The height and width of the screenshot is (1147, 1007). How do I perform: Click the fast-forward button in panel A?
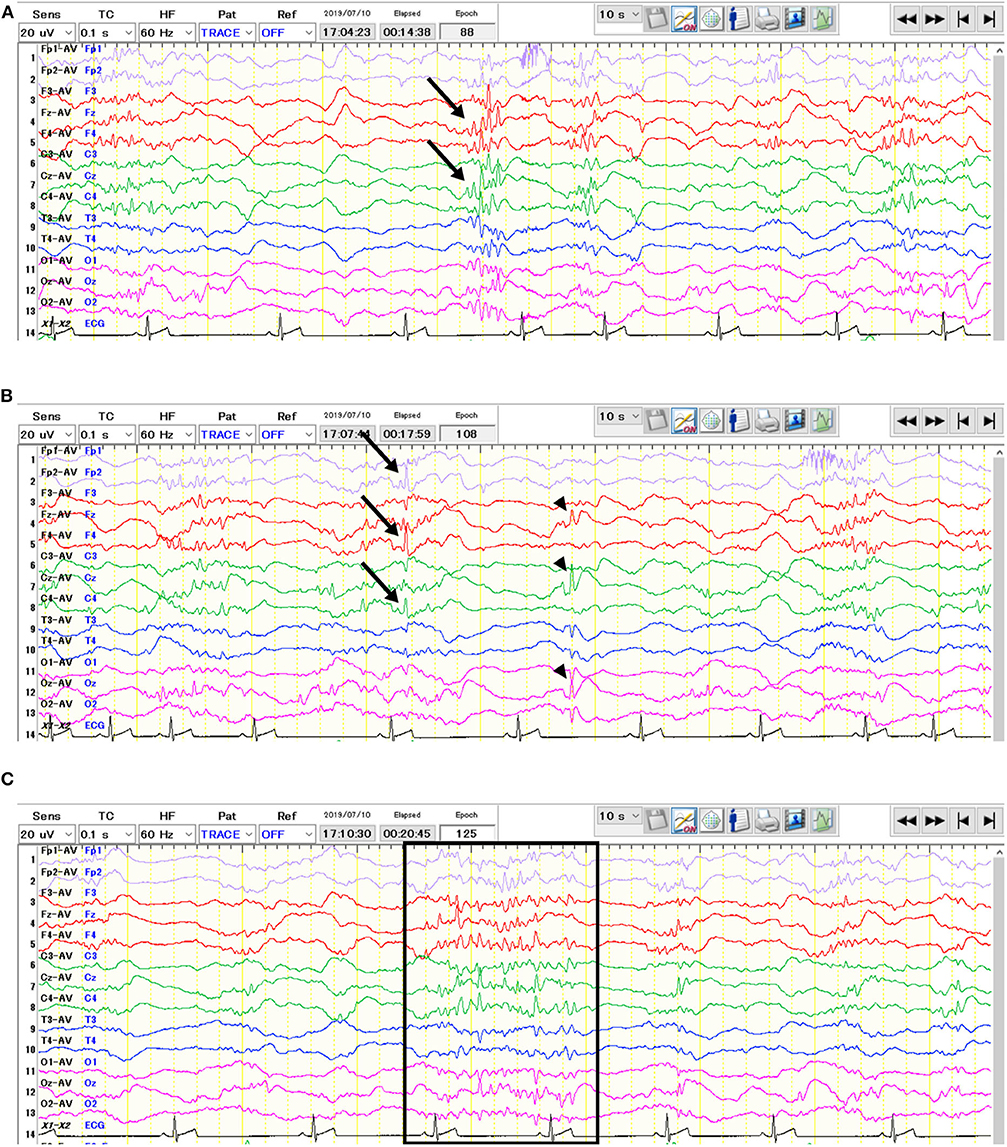click(x=935, y=20)
